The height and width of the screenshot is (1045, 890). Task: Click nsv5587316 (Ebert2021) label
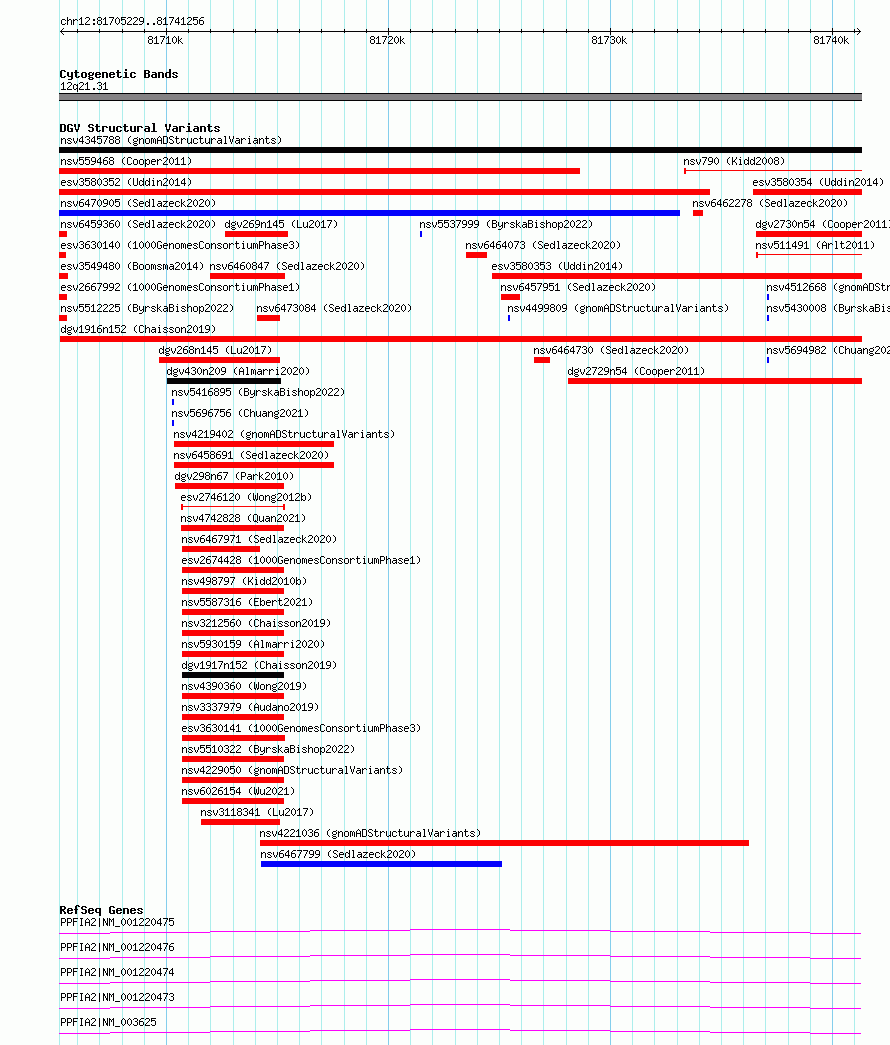247,602
